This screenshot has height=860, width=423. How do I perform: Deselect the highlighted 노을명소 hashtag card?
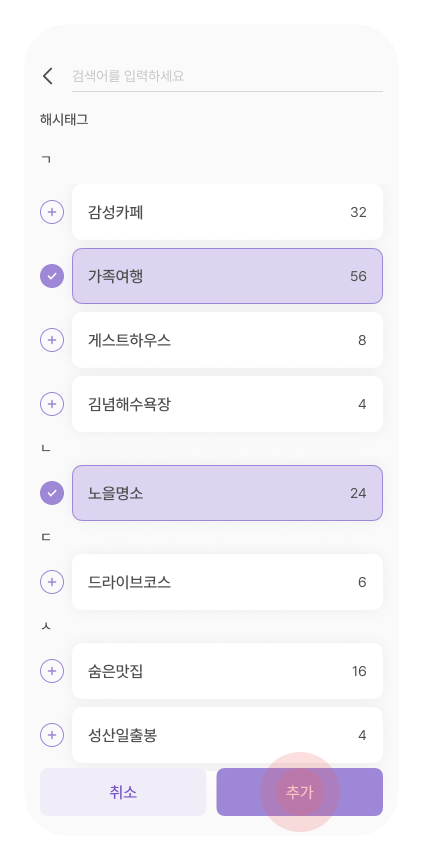click(x=227, y=493)
